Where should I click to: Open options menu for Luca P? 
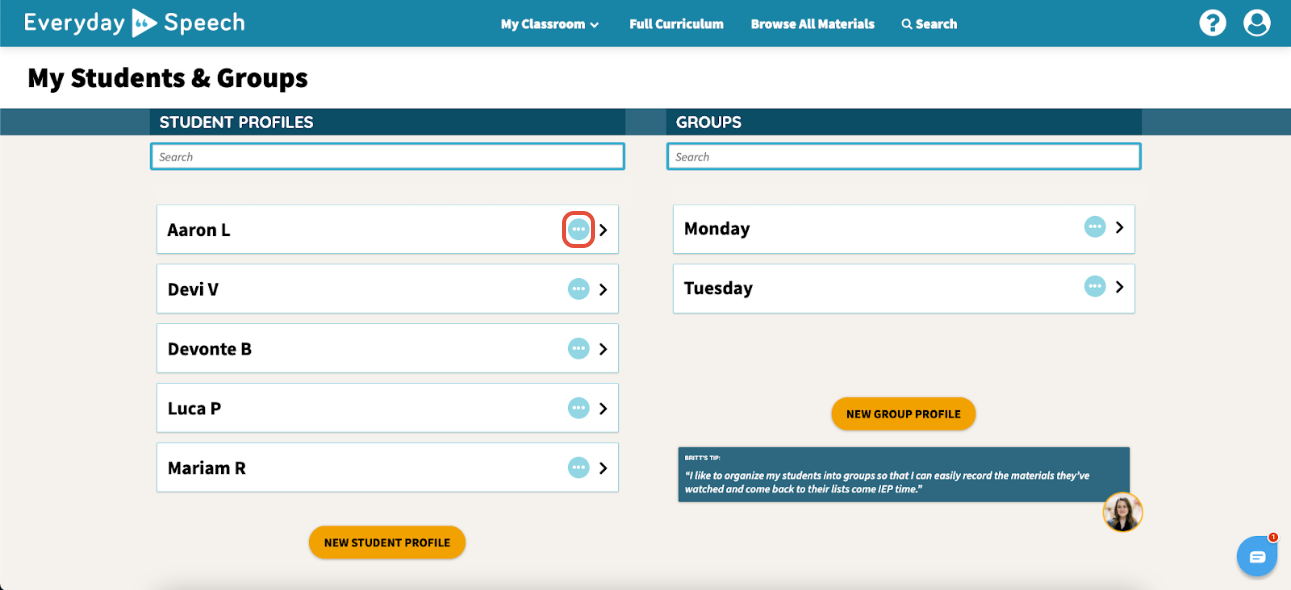[578, 408]
